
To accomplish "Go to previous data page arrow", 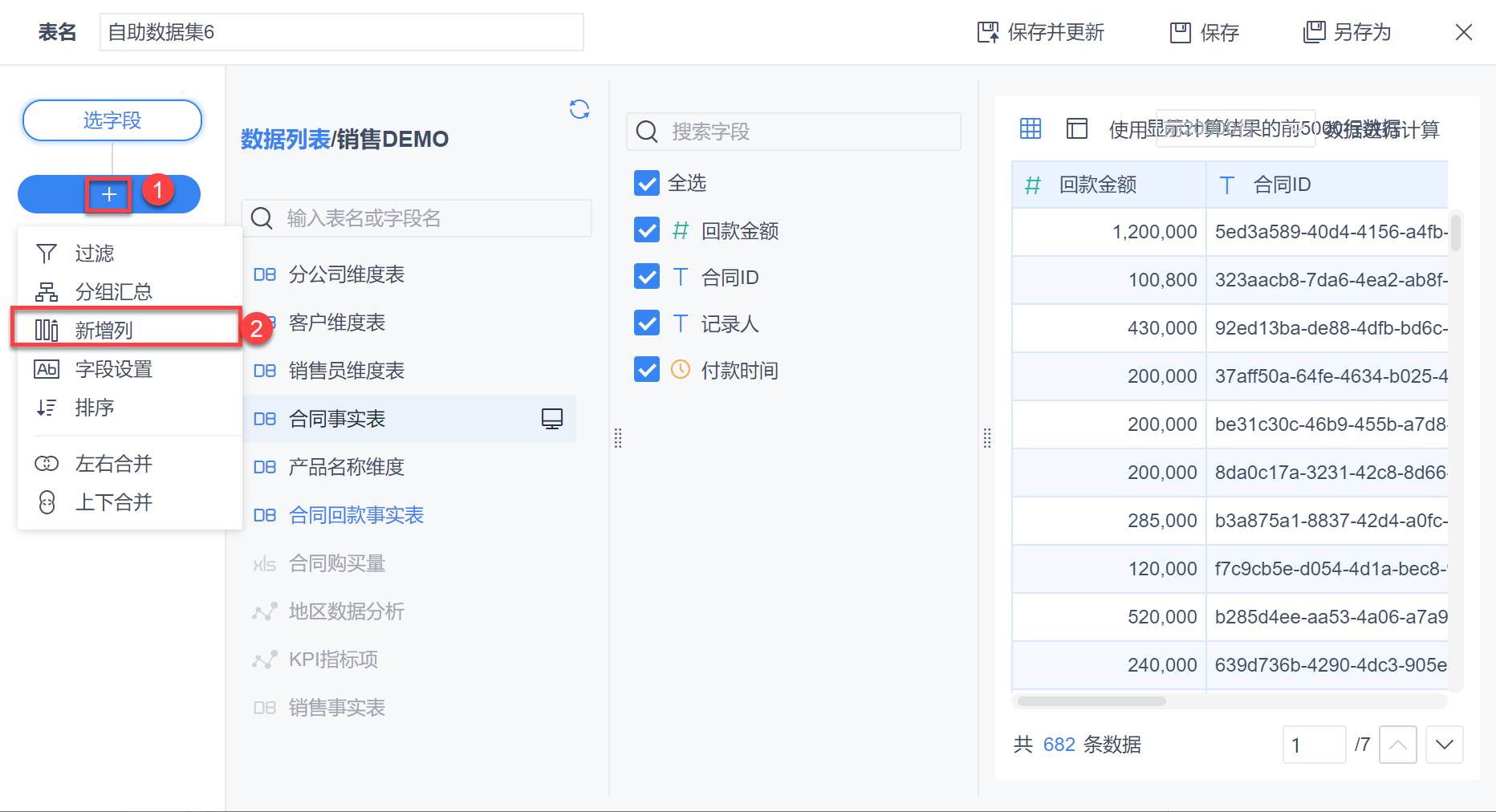I will pos(1397,745).
